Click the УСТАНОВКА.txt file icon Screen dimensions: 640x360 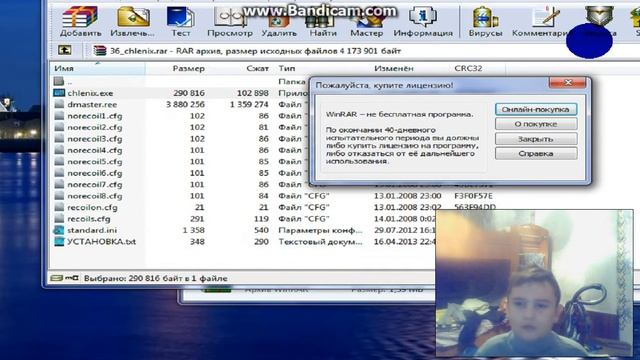coord(59,242)
